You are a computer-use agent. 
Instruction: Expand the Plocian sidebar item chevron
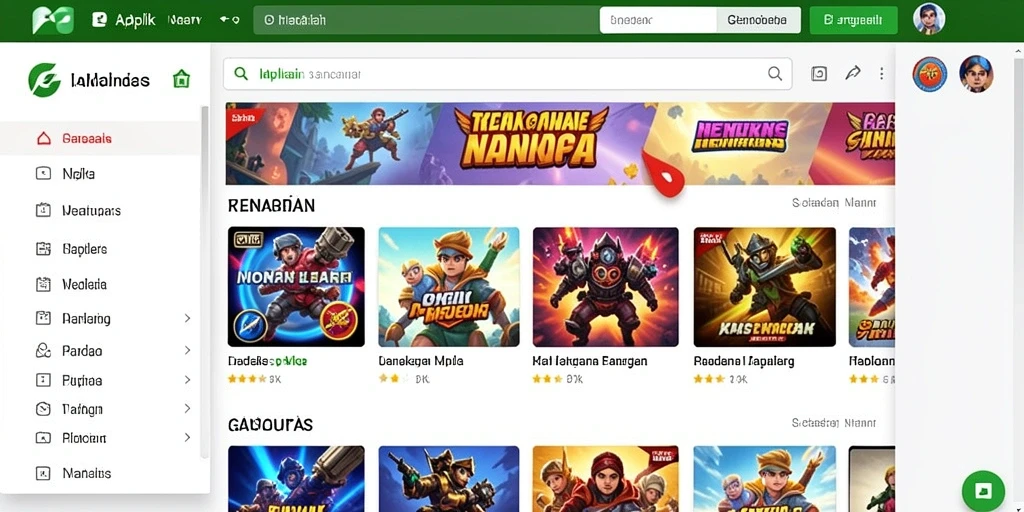[x=187, y=438]
